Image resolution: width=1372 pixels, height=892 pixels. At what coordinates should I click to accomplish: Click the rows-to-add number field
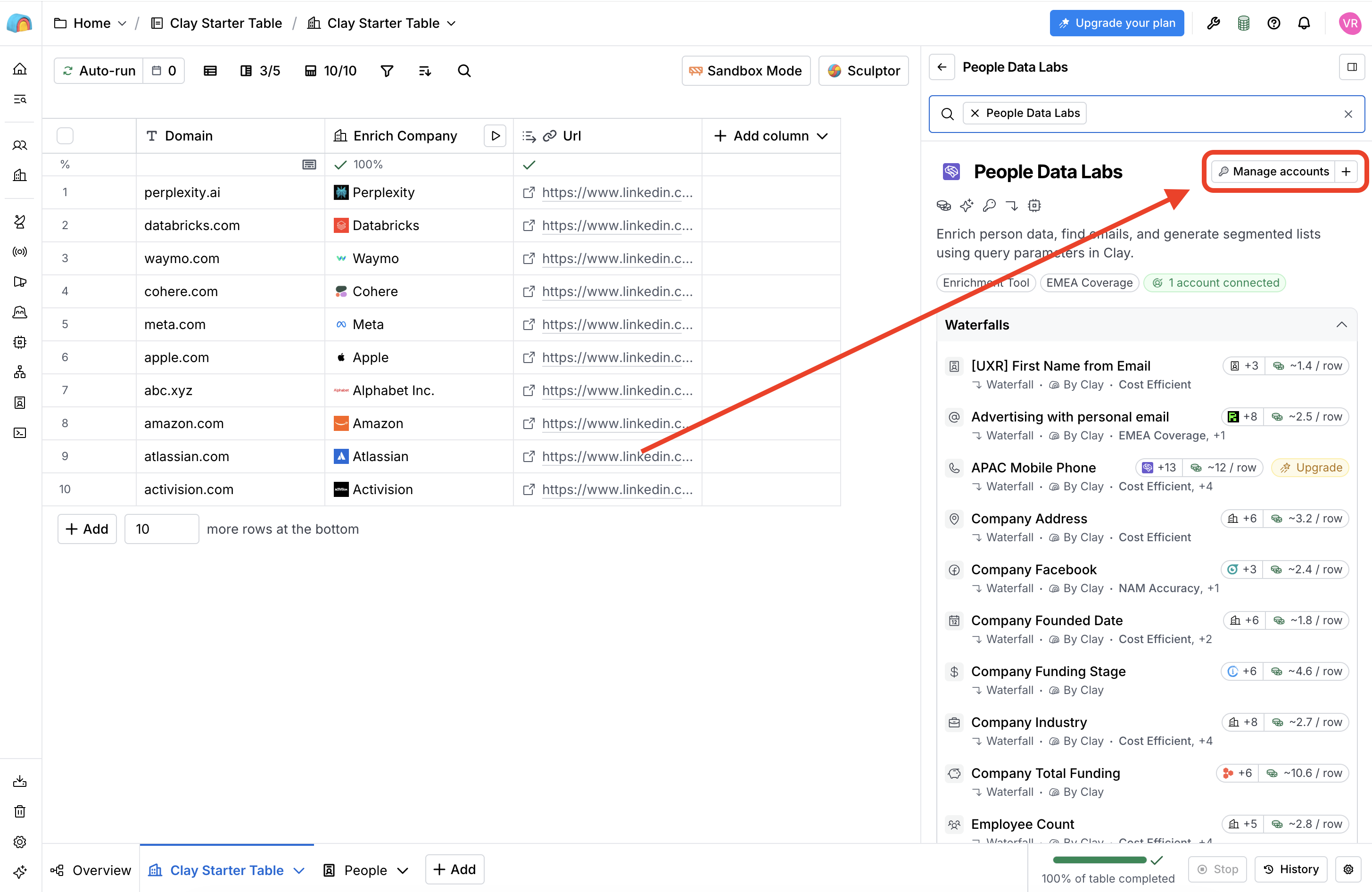[161, 529]
